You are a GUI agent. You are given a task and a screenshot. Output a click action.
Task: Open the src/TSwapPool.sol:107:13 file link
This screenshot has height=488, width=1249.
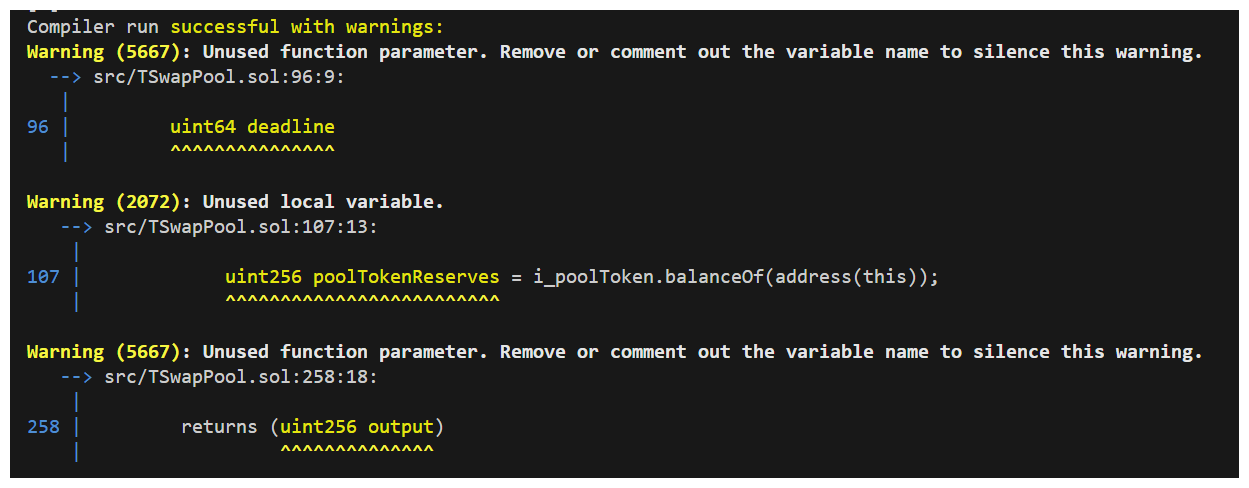coord(241,227)
